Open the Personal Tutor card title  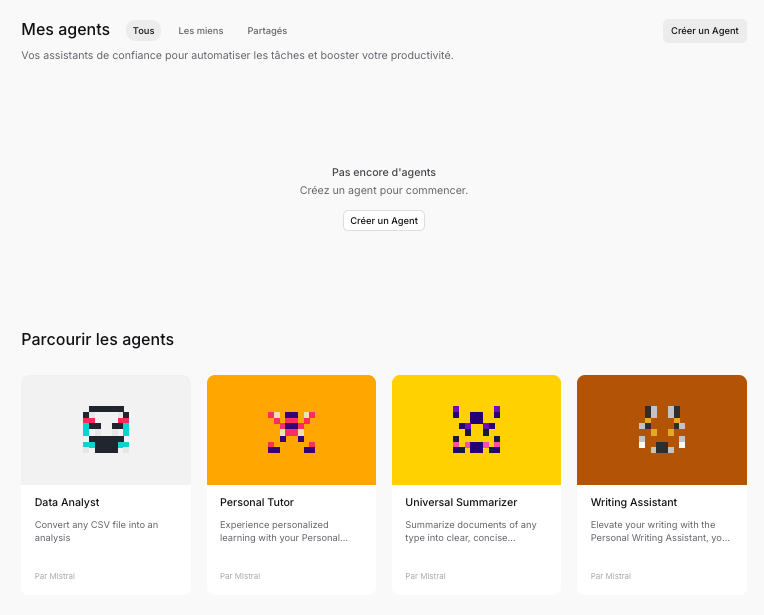pos(257,502)
